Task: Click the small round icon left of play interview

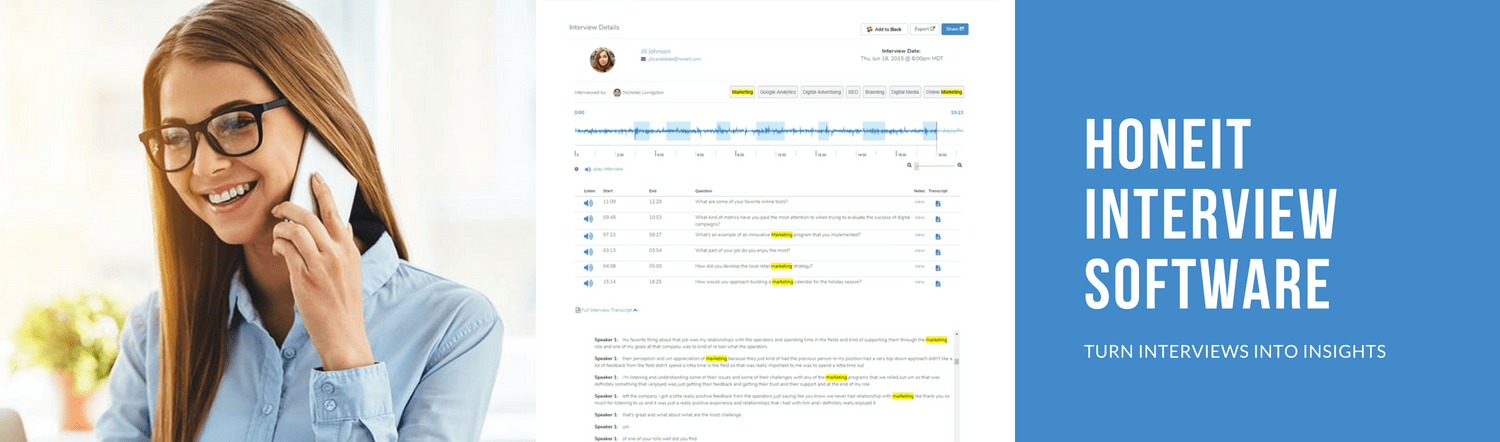Action: (x=576, y=169)
